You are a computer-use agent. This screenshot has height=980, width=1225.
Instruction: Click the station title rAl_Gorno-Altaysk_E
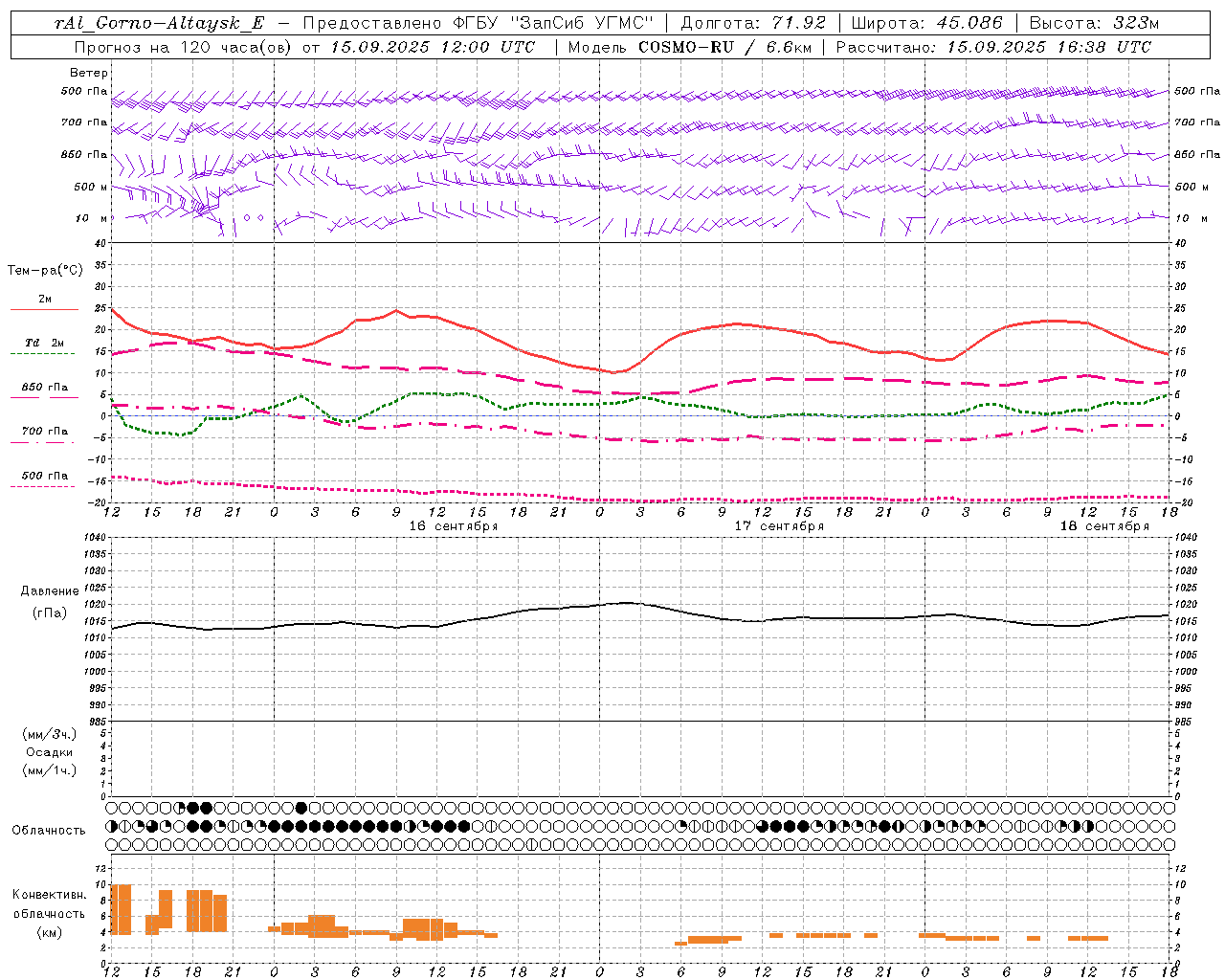159,23
